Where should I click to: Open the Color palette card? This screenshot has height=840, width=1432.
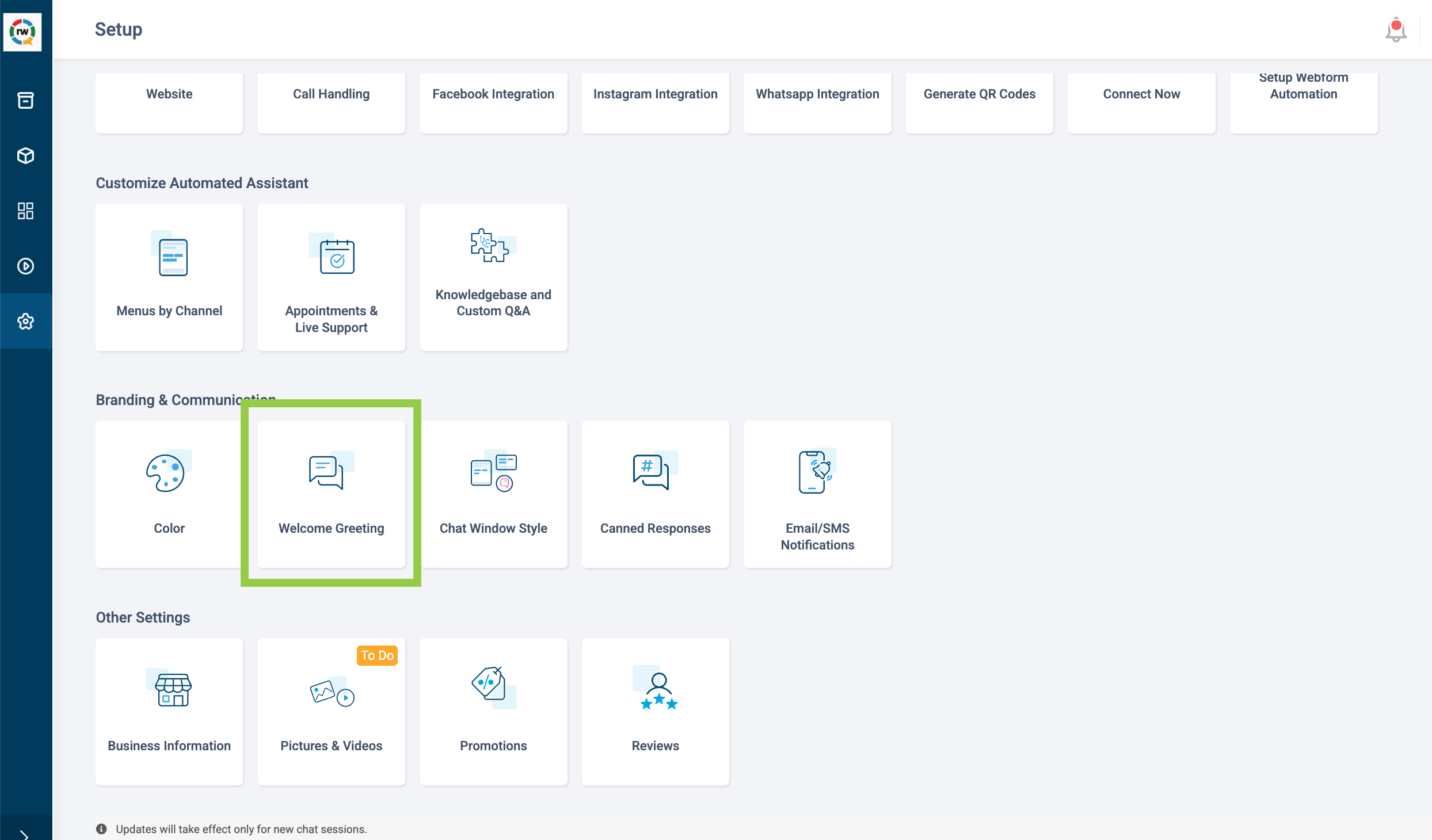(169, 494)
